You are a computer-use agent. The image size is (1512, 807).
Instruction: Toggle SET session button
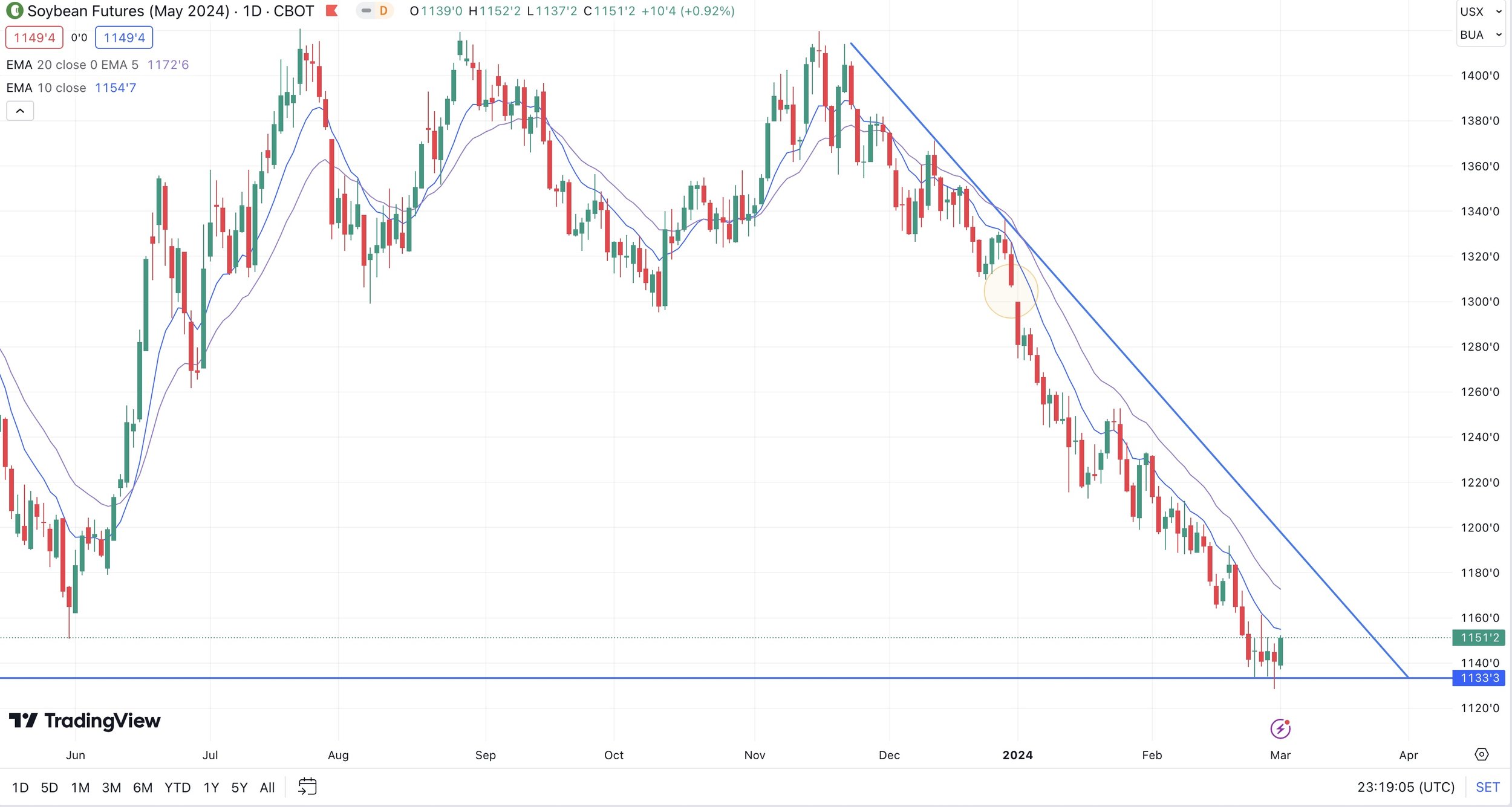click(1487, 787)
